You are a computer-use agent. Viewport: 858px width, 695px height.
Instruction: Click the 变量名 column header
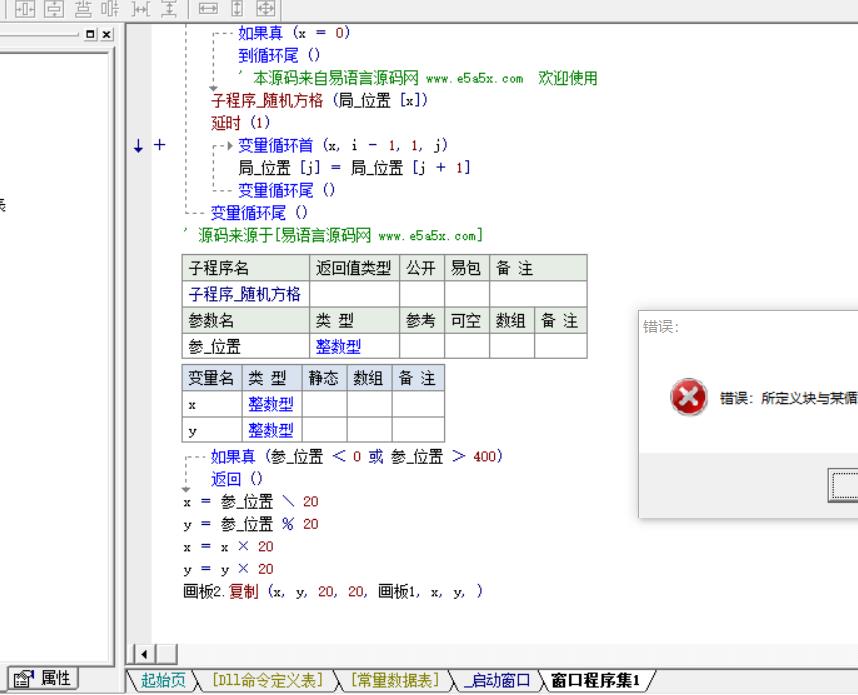[212, 378]
